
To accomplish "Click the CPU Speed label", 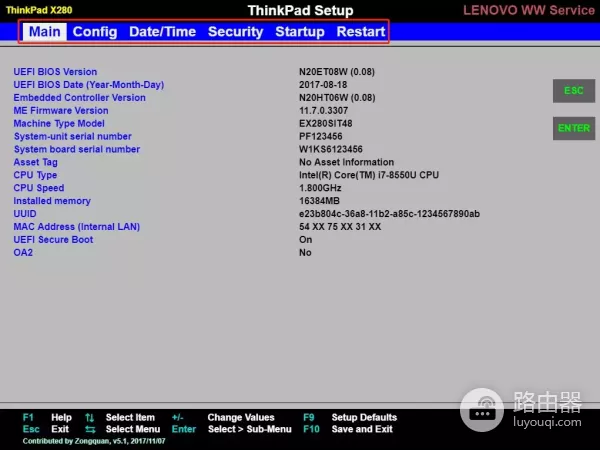I will [x=39, y=188].
